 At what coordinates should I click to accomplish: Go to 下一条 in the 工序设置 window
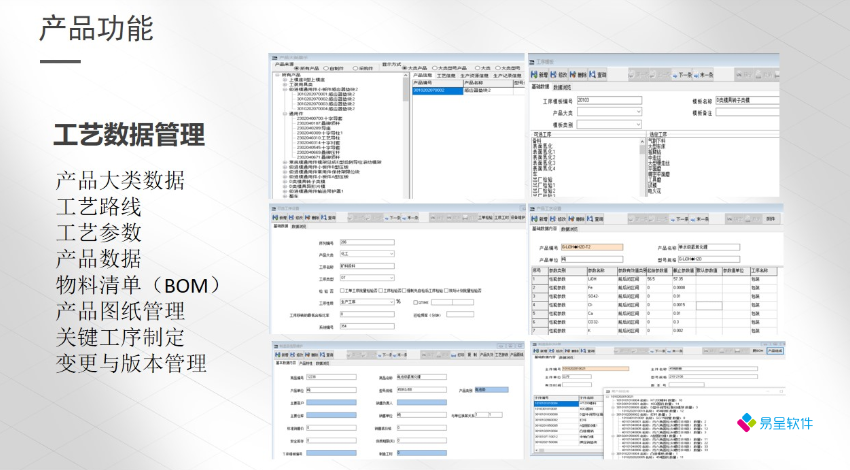(392, 217)
